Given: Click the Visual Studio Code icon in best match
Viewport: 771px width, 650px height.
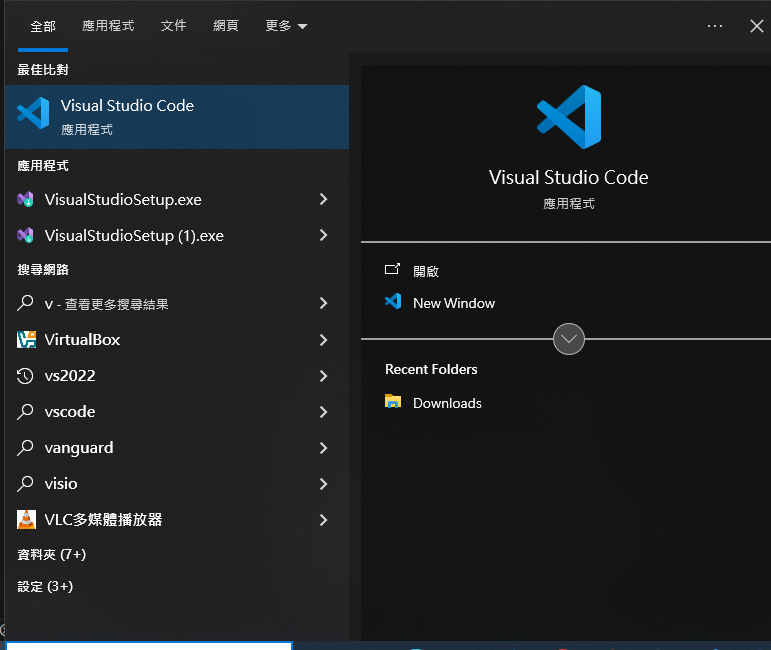Looking at the screenshot, I should (x=33, y=114).
